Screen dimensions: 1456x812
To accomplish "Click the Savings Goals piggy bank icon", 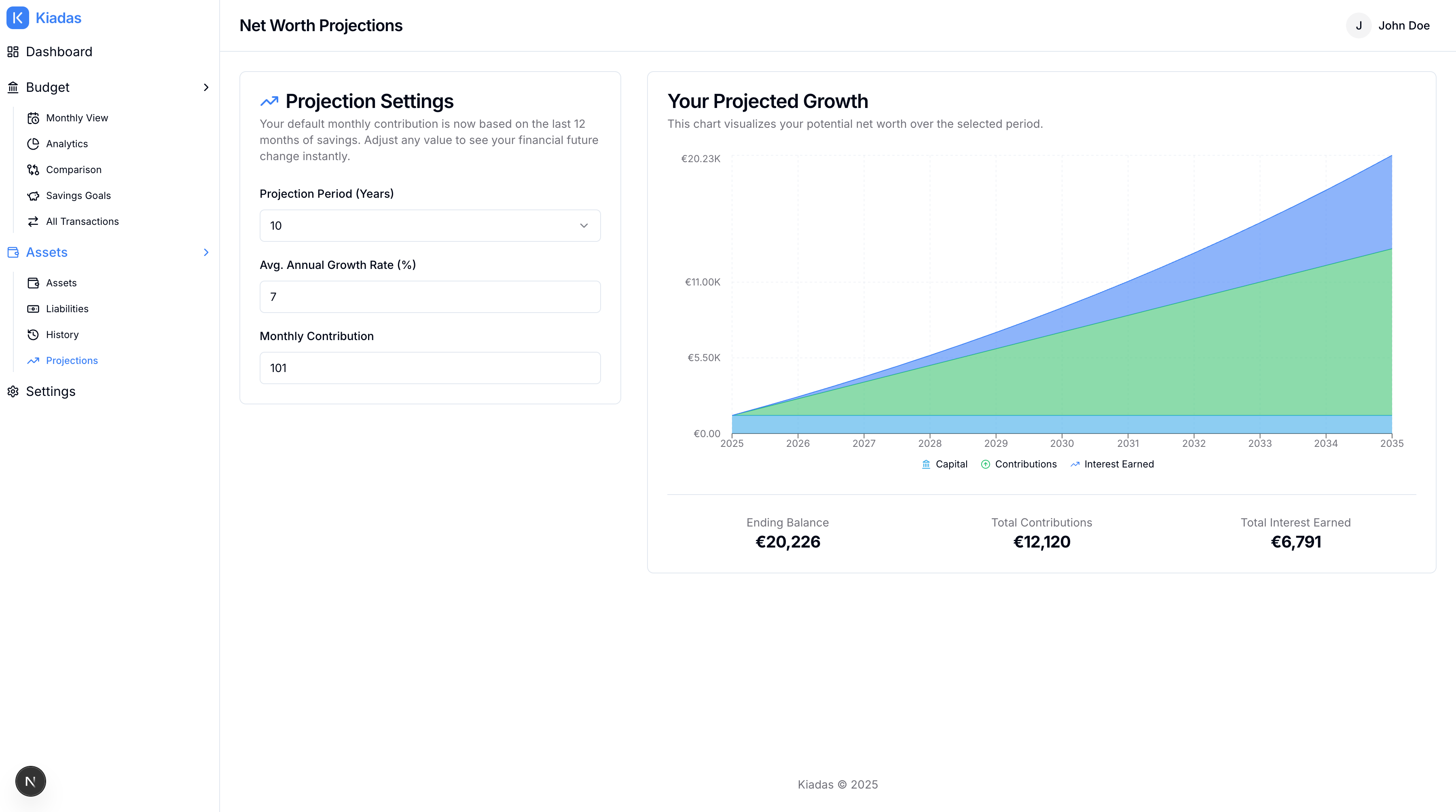I will coord(33,195).
